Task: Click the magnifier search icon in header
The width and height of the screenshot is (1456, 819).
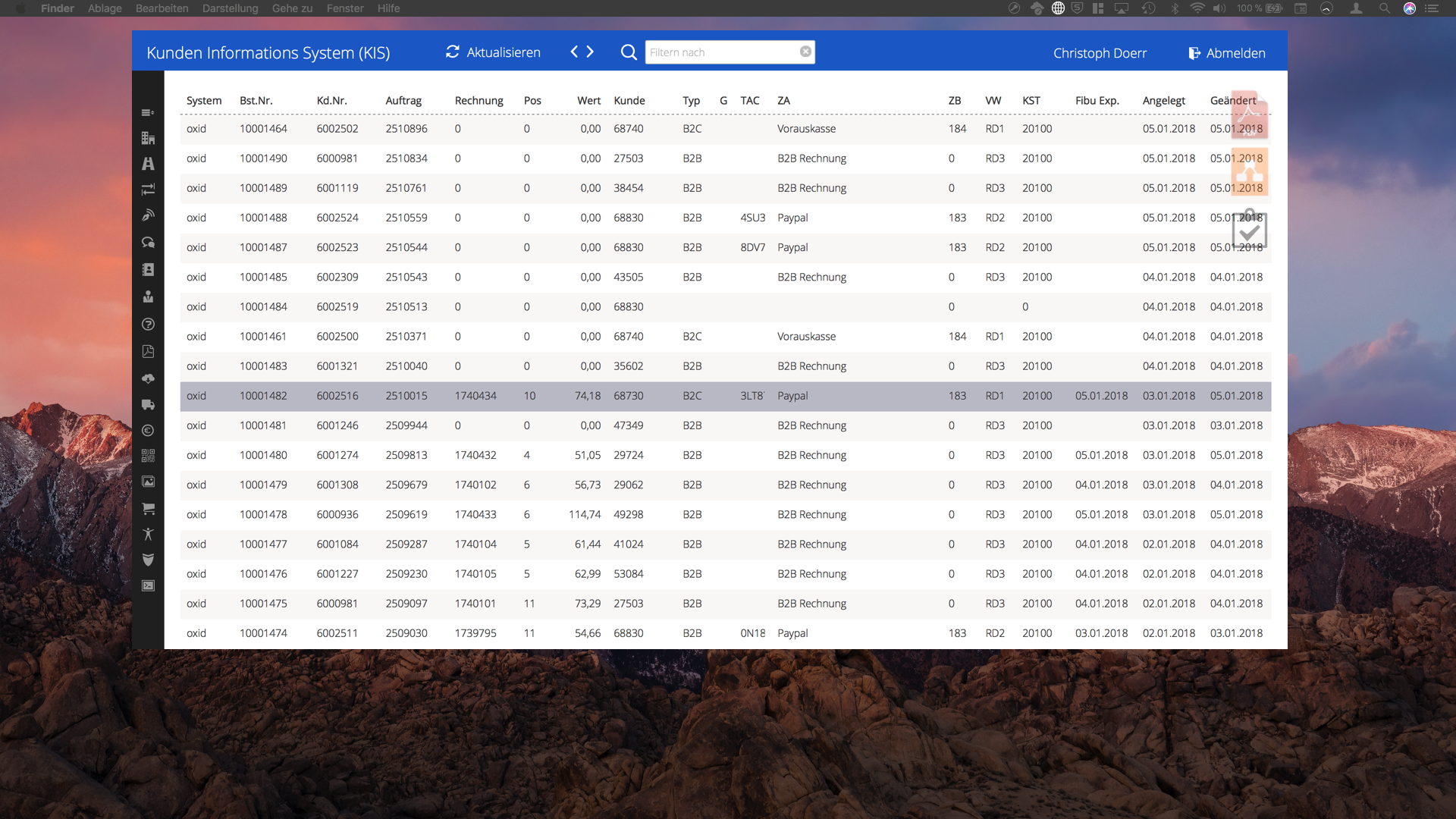Action: pyautogui.click(x=629, y=52)
